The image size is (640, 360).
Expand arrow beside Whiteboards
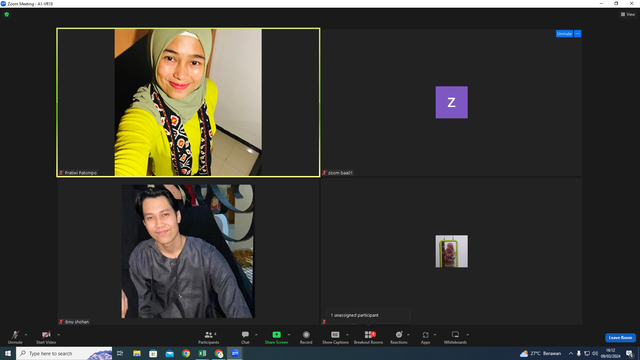(468, 335)
